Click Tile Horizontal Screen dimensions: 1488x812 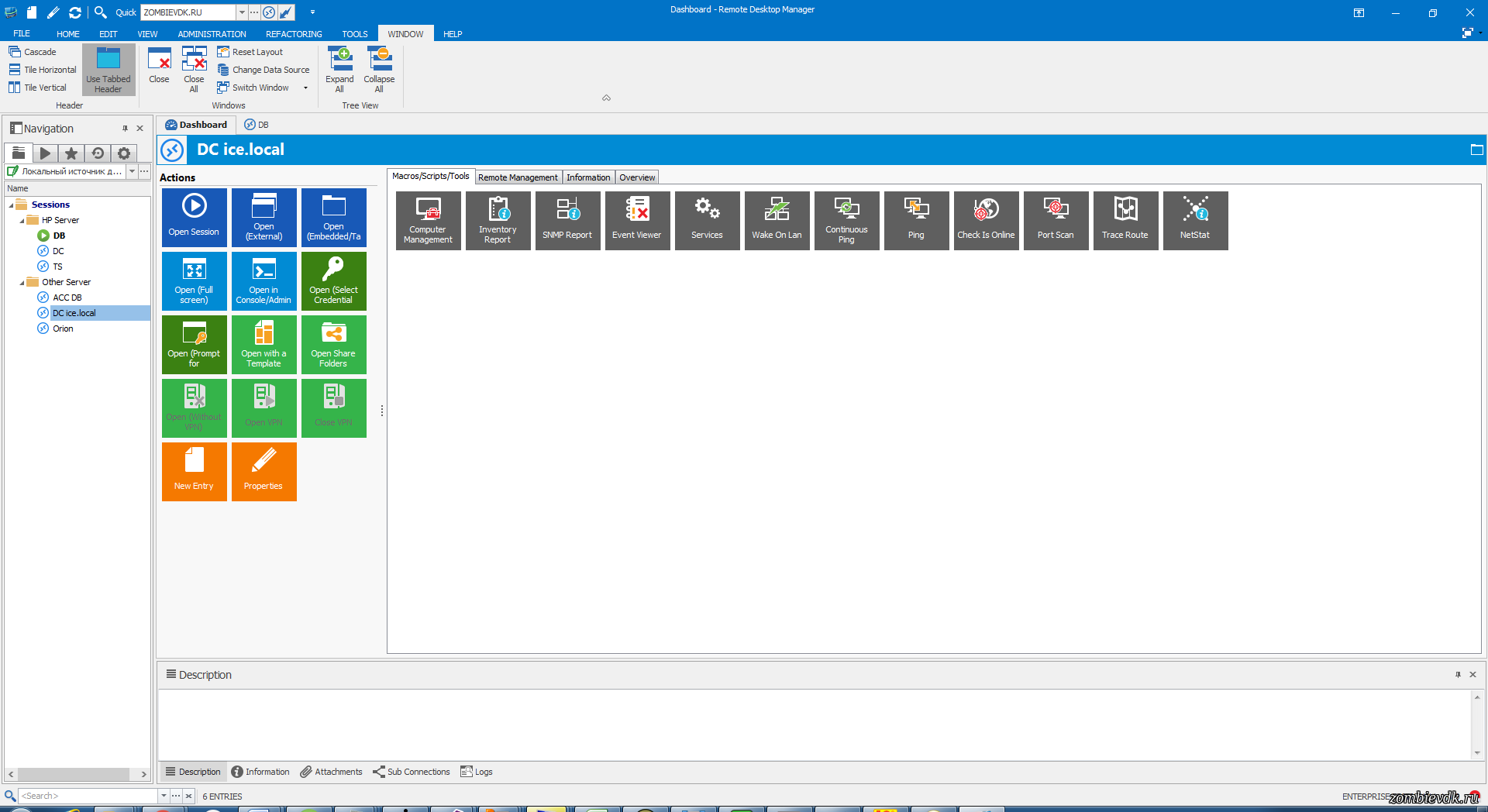(x=43, y=70)
